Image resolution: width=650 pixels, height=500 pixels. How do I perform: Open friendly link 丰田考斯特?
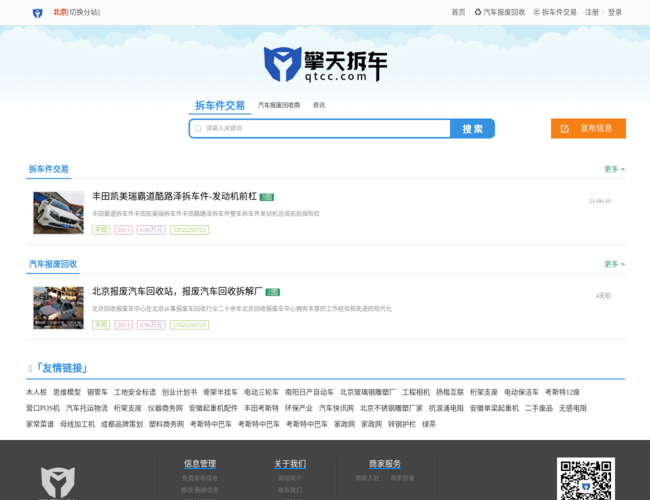click(261, 408)
